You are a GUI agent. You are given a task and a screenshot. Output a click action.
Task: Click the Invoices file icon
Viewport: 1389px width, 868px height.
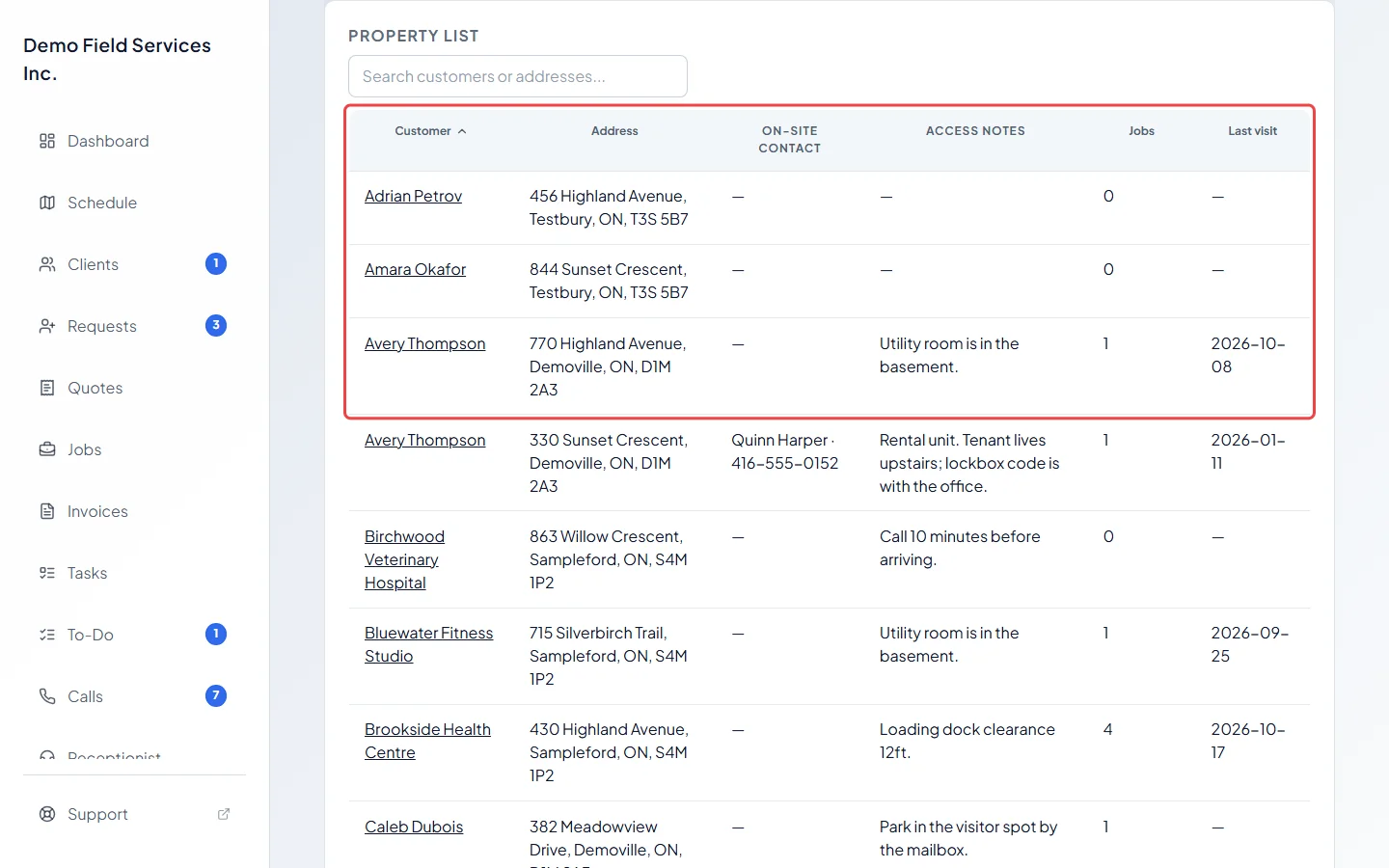tap(47, 511)
